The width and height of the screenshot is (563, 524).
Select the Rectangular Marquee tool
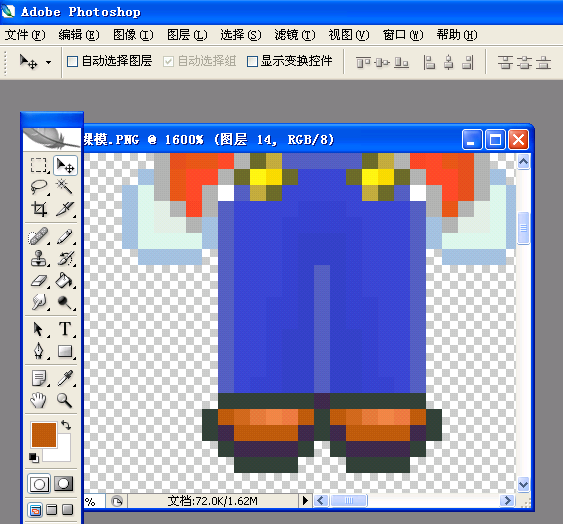(x=38, y=166)
